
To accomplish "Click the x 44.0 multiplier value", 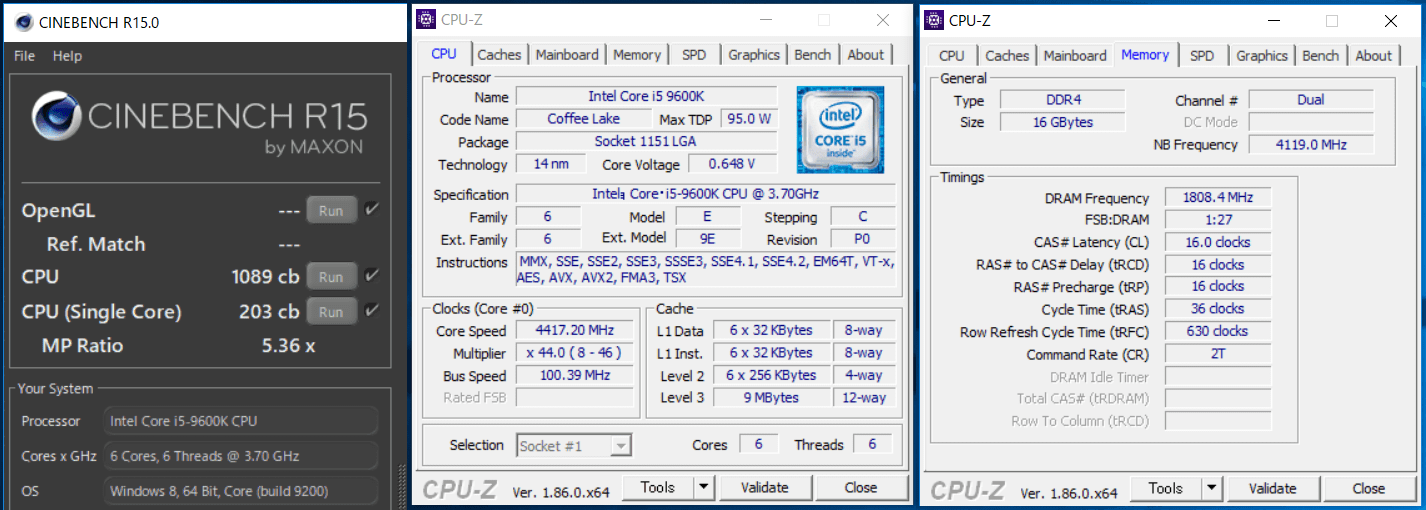I will click(577, 353).
